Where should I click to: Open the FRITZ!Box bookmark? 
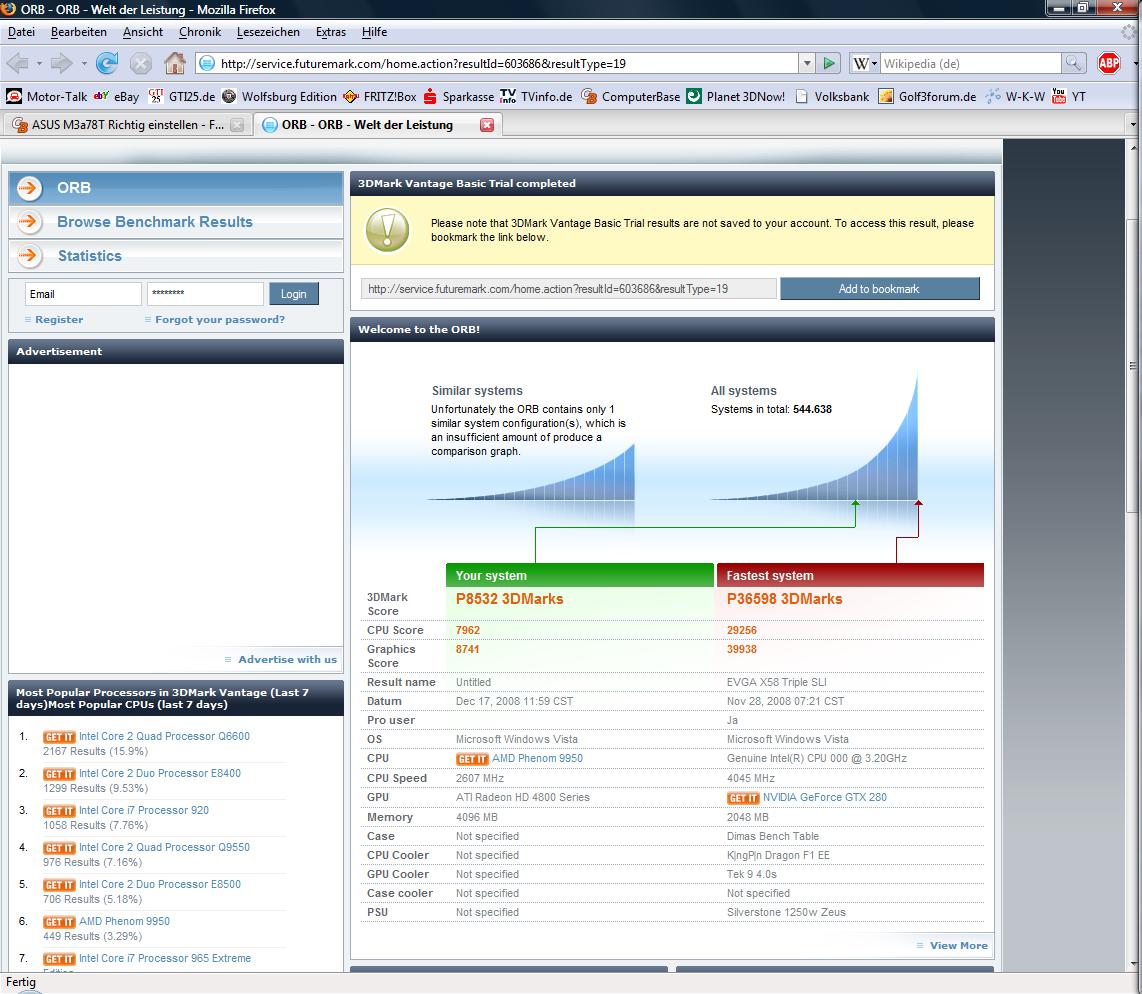click(379, 96)
